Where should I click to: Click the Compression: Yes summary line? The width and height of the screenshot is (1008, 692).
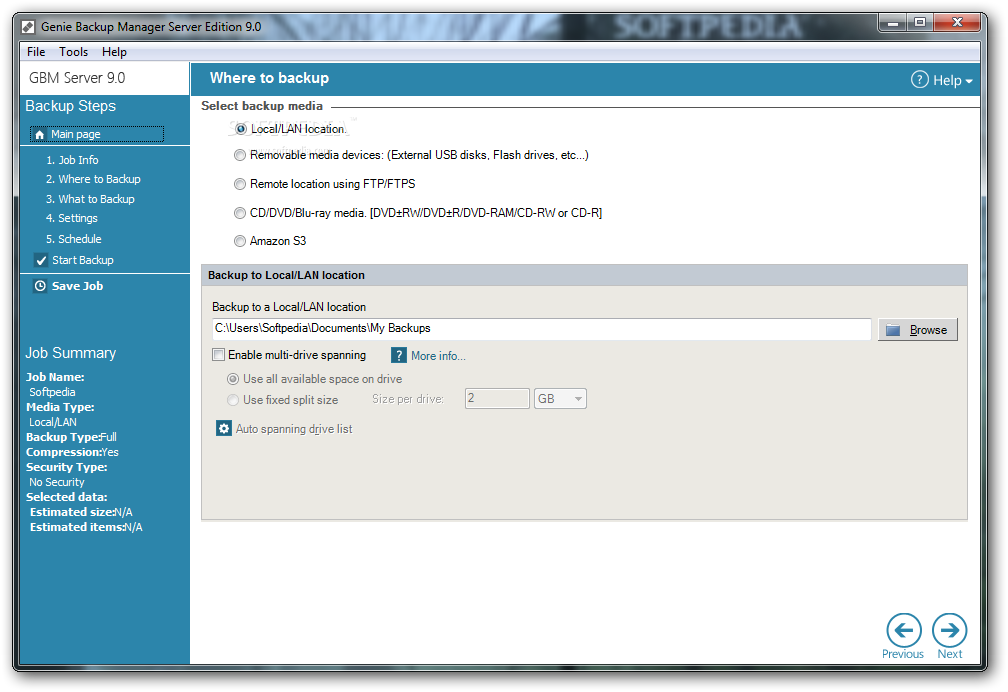(72, 452)
